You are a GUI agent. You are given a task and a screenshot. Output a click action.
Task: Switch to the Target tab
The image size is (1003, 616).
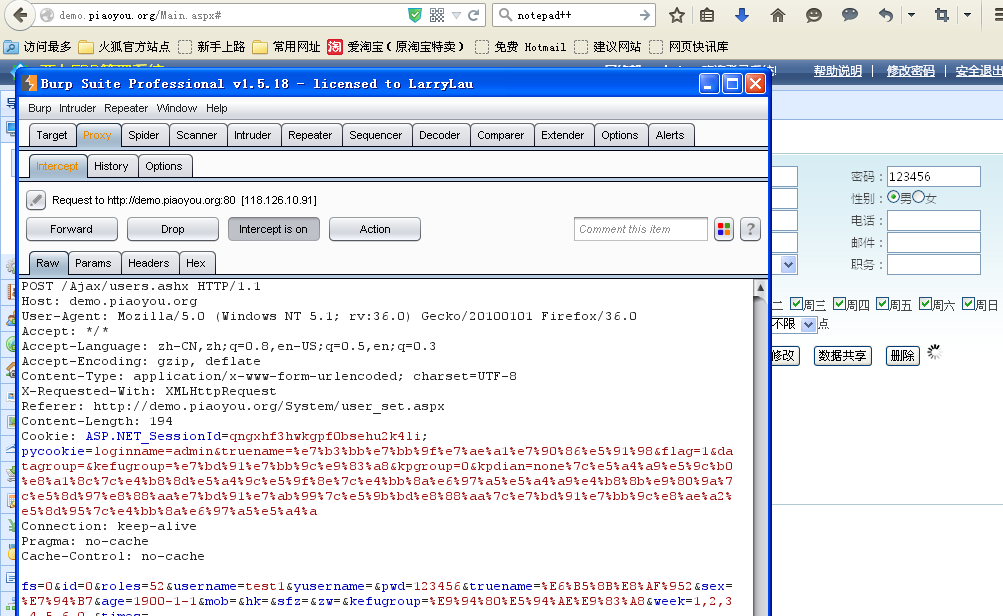click(x=52, y=135)
